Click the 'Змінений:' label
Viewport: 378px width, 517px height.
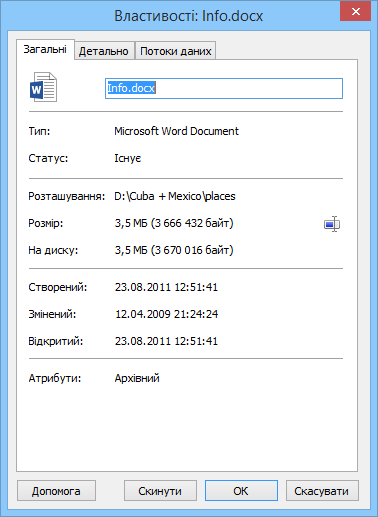52,314
